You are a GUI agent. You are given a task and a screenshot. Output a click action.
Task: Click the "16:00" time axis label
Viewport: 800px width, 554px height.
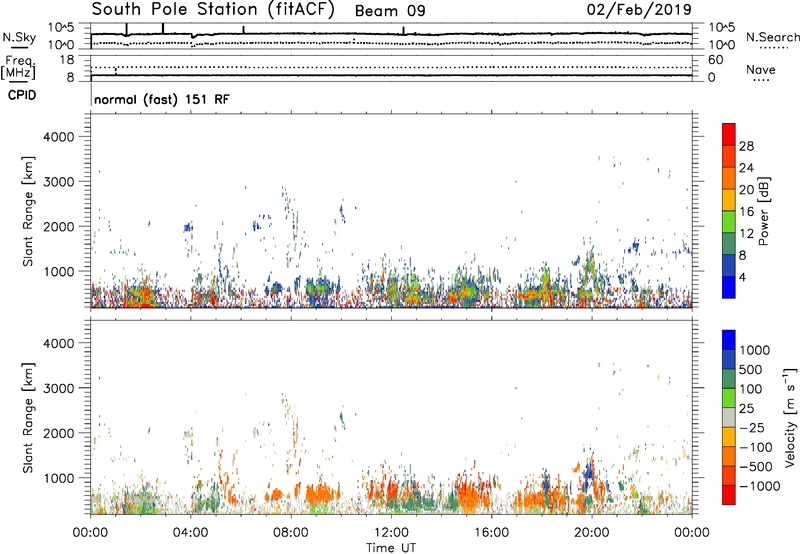point(491,533)
